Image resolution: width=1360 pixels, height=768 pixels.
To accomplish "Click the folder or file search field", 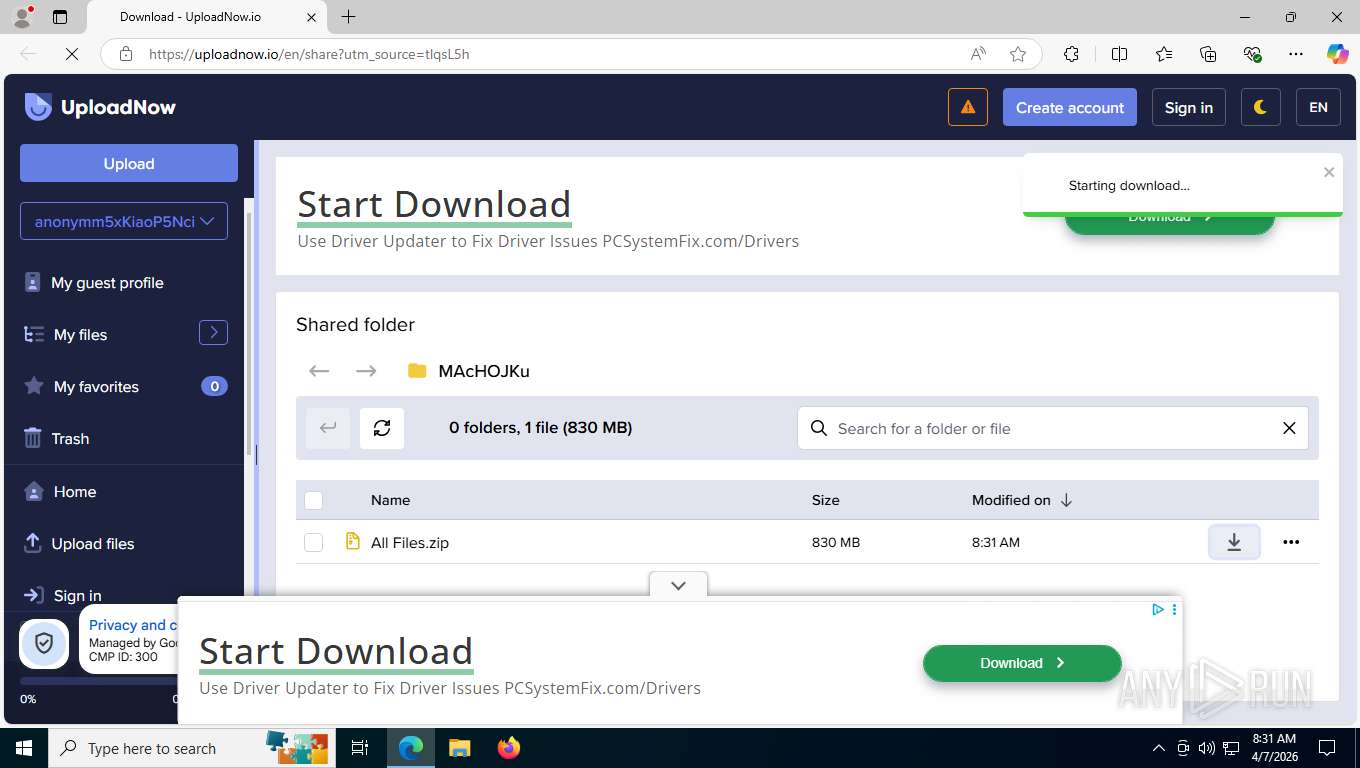I will pos(1052,428).
